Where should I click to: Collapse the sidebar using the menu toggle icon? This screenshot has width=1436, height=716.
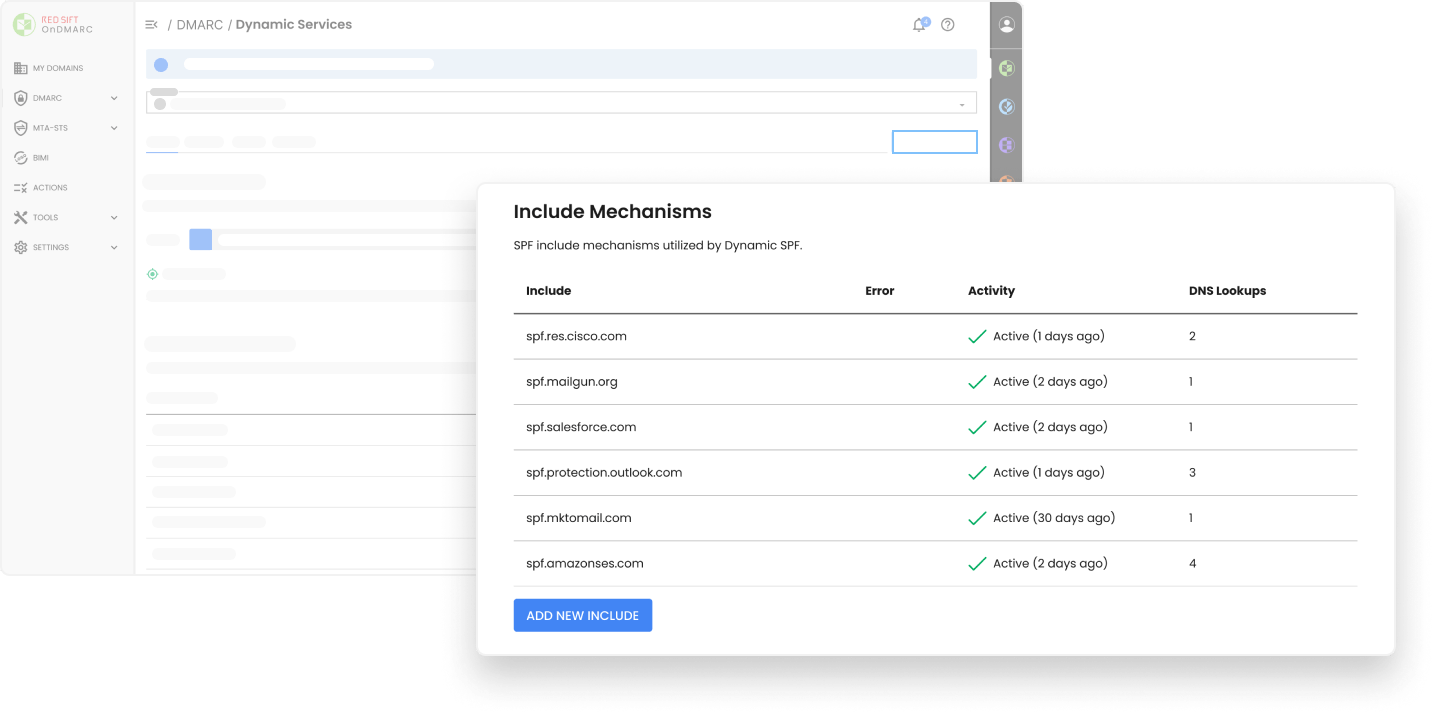click(x=151, y=24)
